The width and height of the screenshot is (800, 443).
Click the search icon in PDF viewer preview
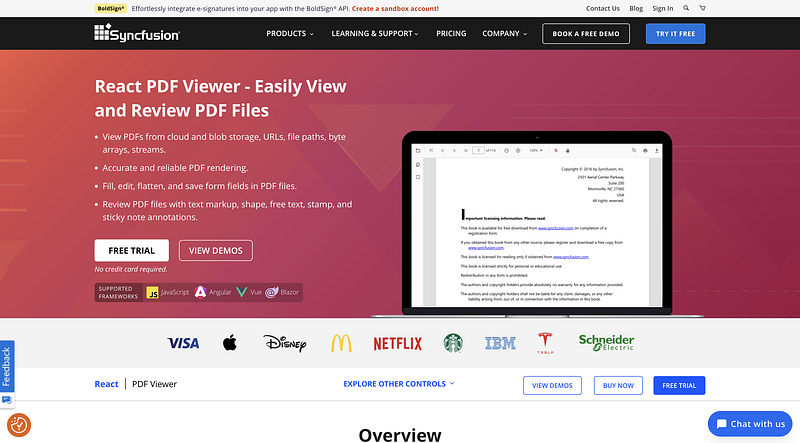[634, 150]
